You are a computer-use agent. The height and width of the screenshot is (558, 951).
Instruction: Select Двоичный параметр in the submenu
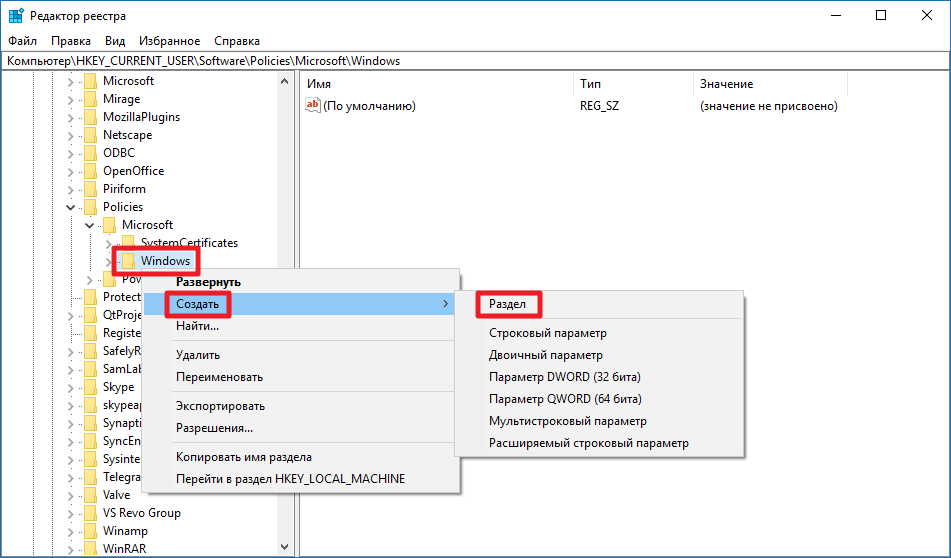[546, 355]
